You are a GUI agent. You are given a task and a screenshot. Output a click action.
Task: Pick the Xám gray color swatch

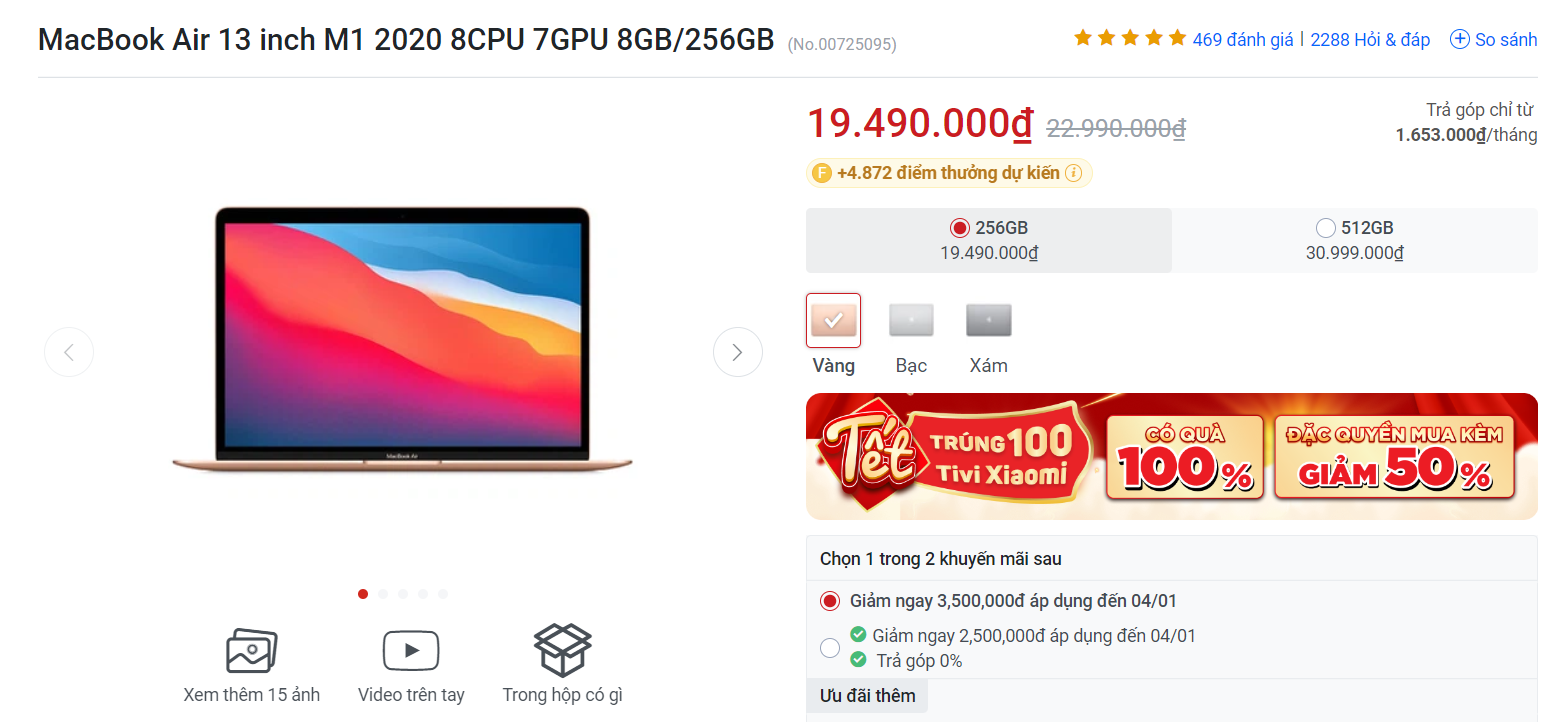click(x=988, y=320)
